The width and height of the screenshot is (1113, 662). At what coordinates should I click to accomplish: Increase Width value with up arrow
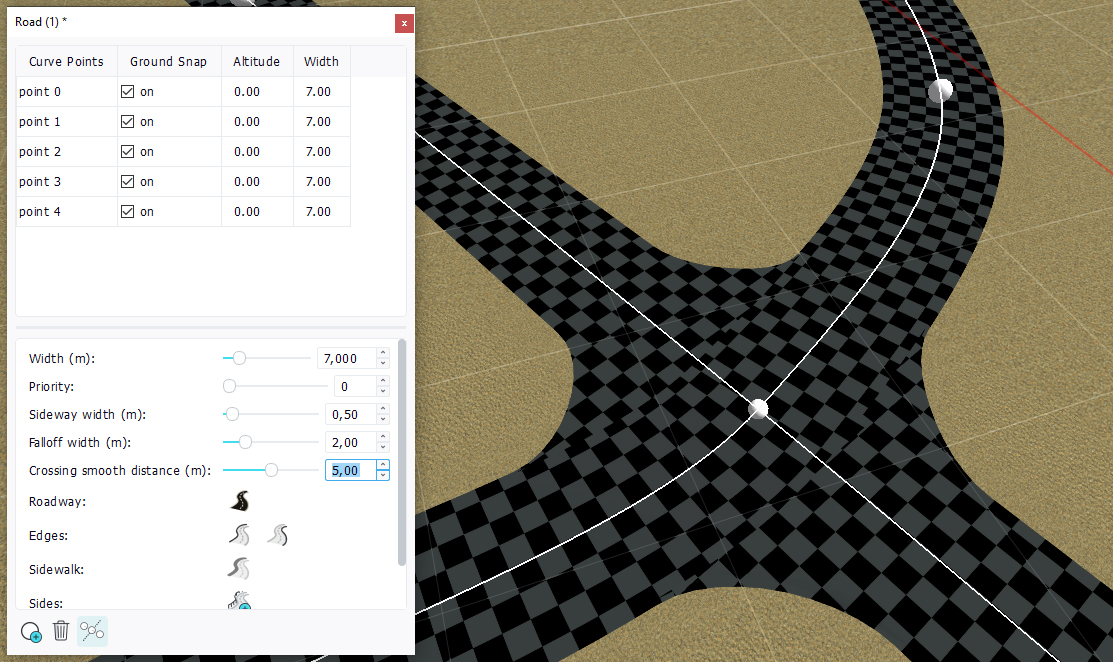tap(383, 353)
